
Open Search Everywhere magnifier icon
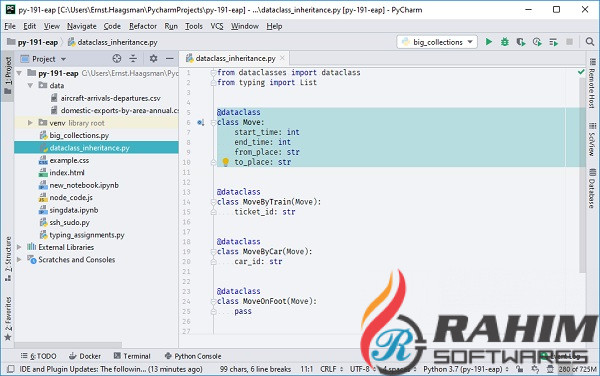(x=590, y=42)
